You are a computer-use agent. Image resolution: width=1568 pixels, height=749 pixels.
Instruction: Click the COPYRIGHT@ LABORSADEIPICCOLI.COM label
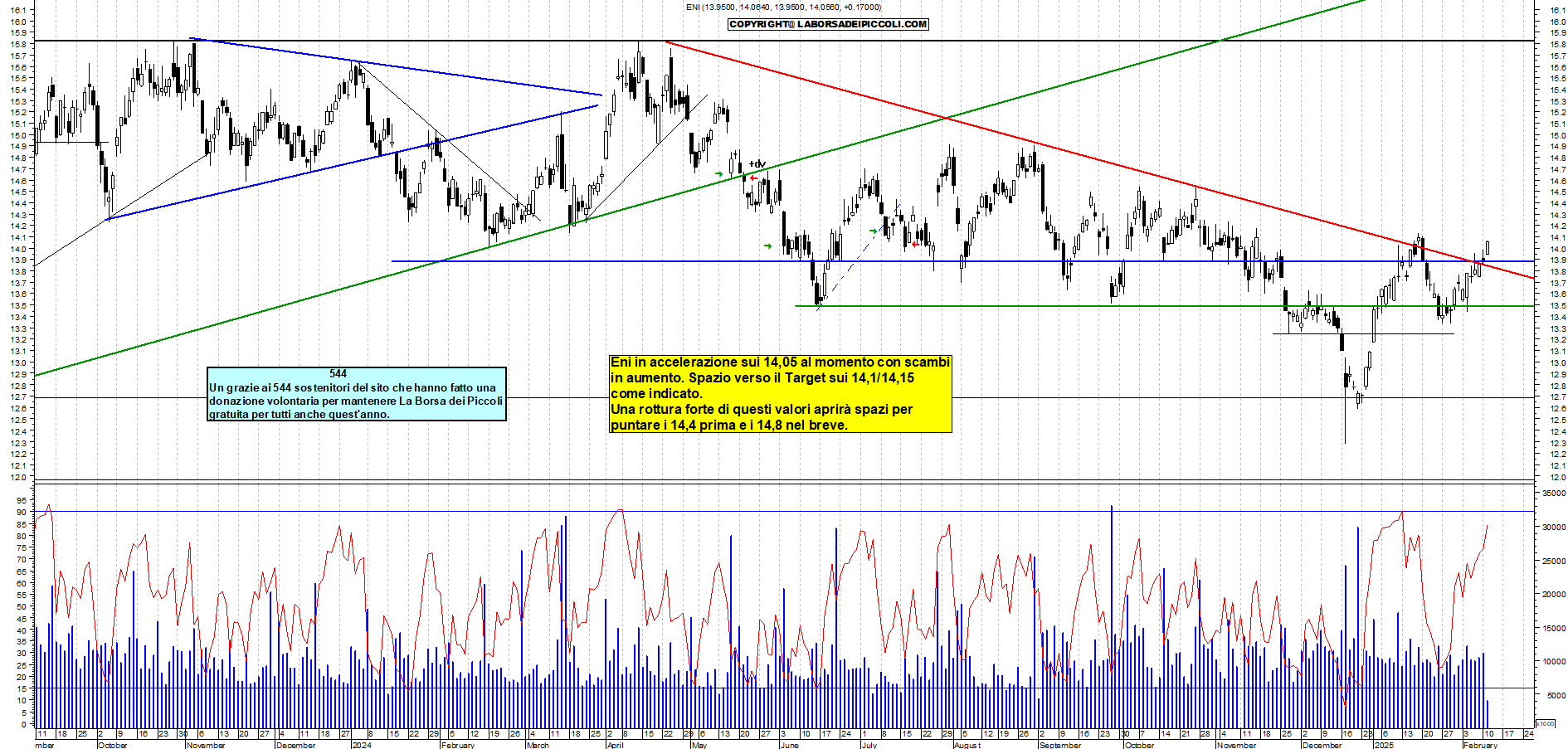point(828,24)
